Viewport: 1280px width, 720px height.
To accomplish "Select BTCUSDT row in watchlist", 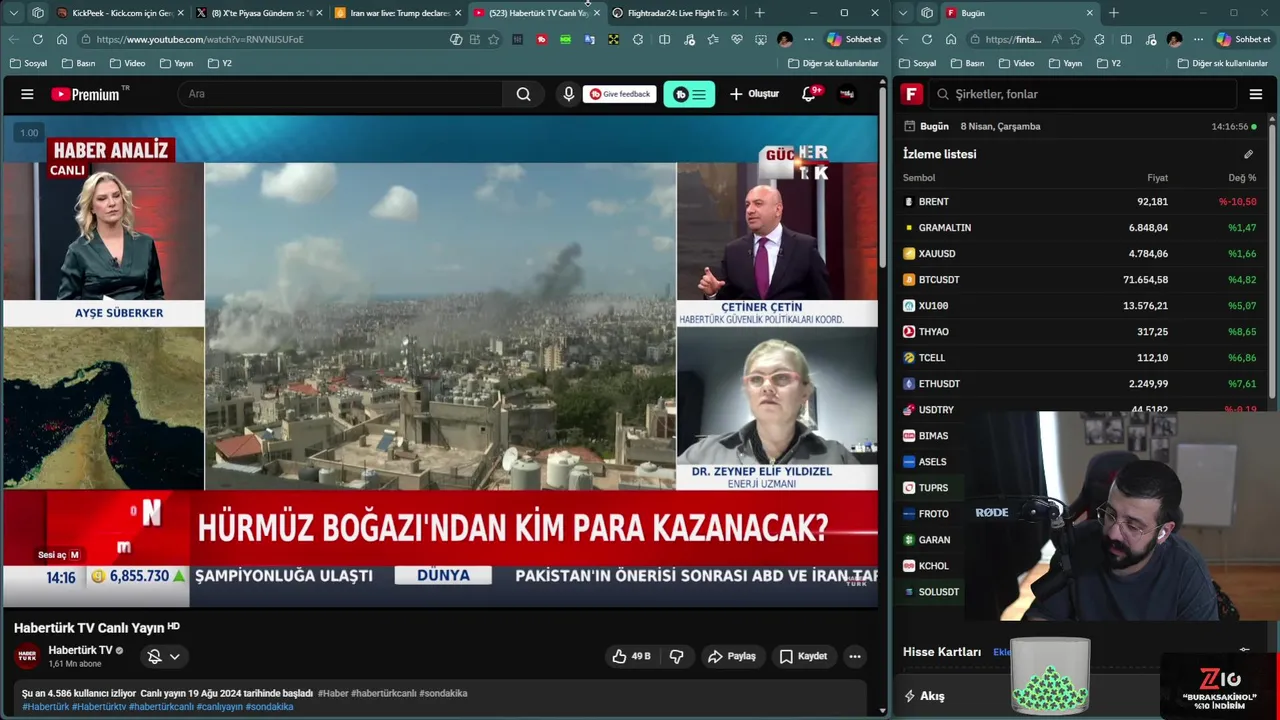I will point(1079,279).
